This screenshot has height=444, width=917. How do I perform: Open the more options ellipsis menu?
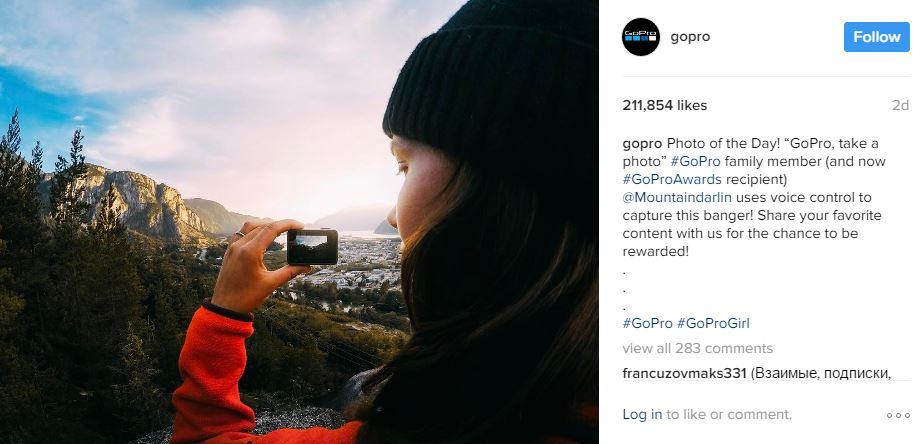[x=898, y=415]
